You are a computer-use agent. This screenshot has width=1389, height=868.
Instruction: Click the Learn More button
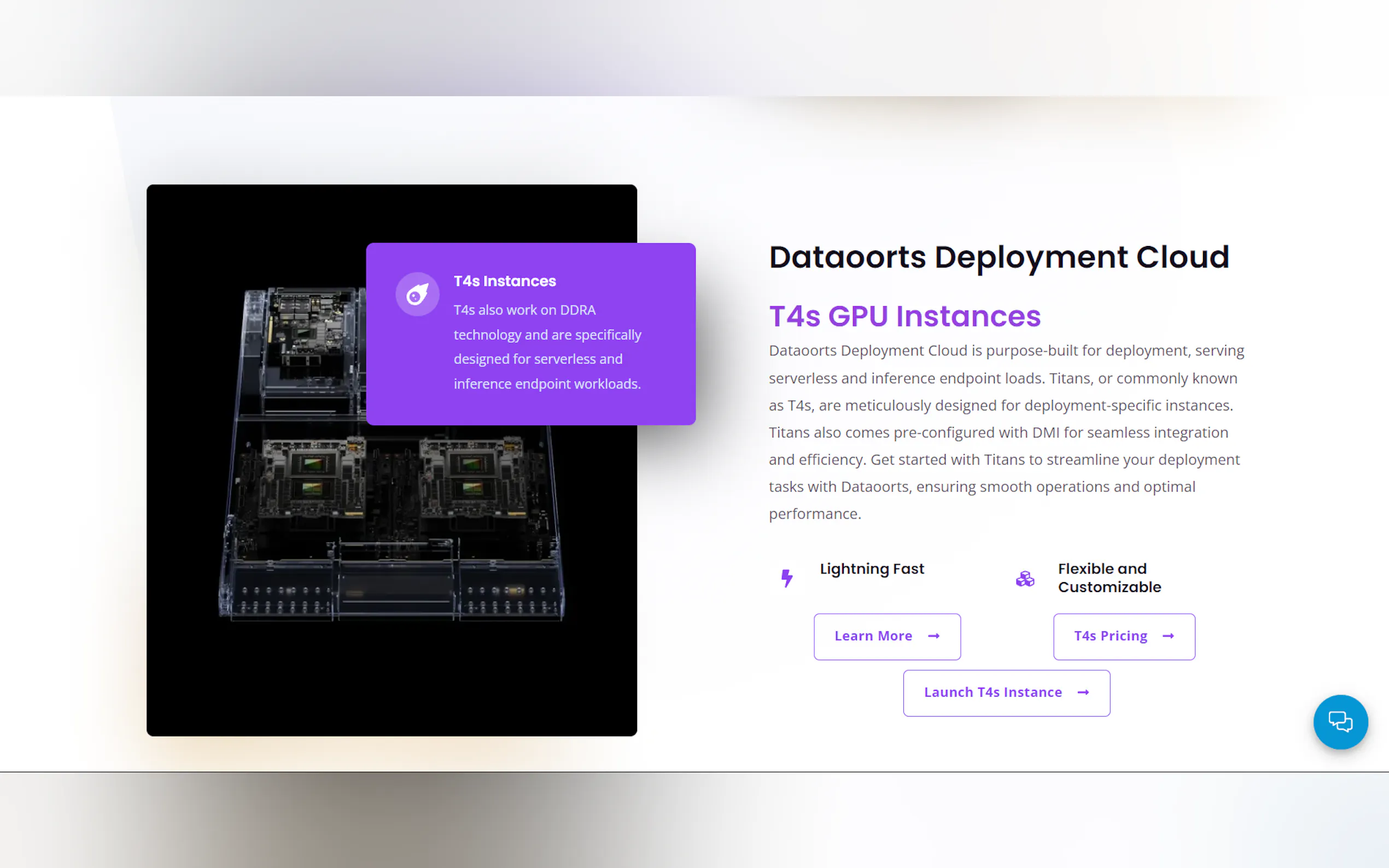tap(873, 636)
